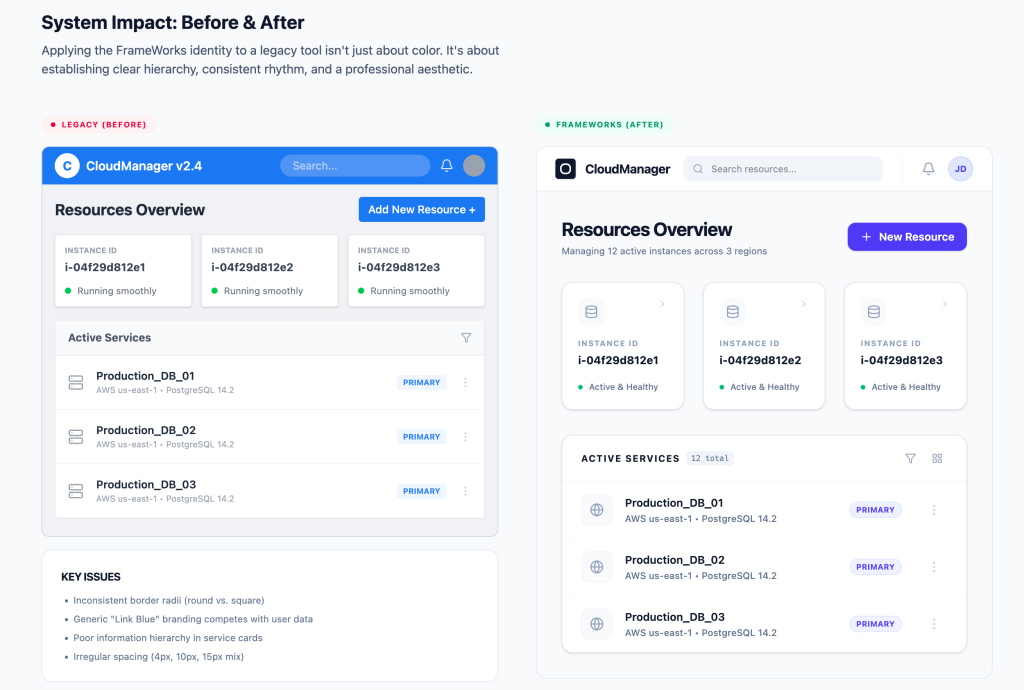
Task: Click the legacy Search... field
Action: (355, 166)
